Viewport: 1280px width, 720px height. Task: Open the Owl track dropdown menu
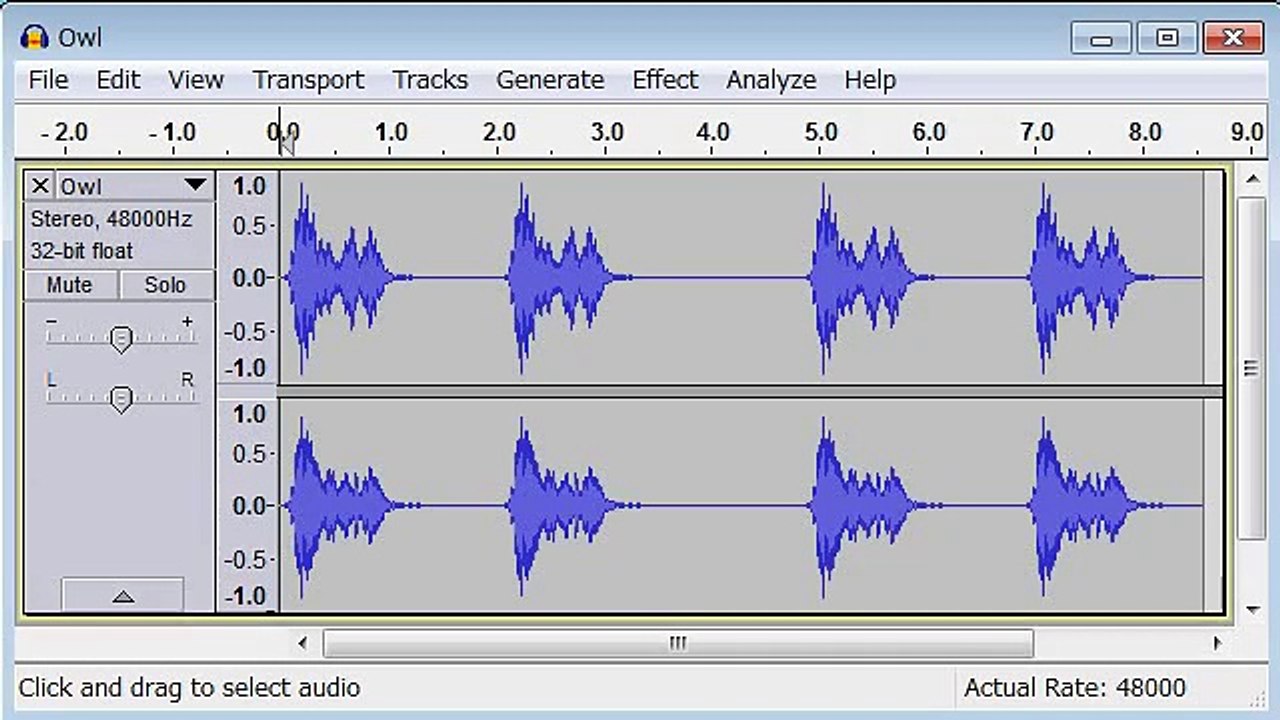[x=195, y=186]
